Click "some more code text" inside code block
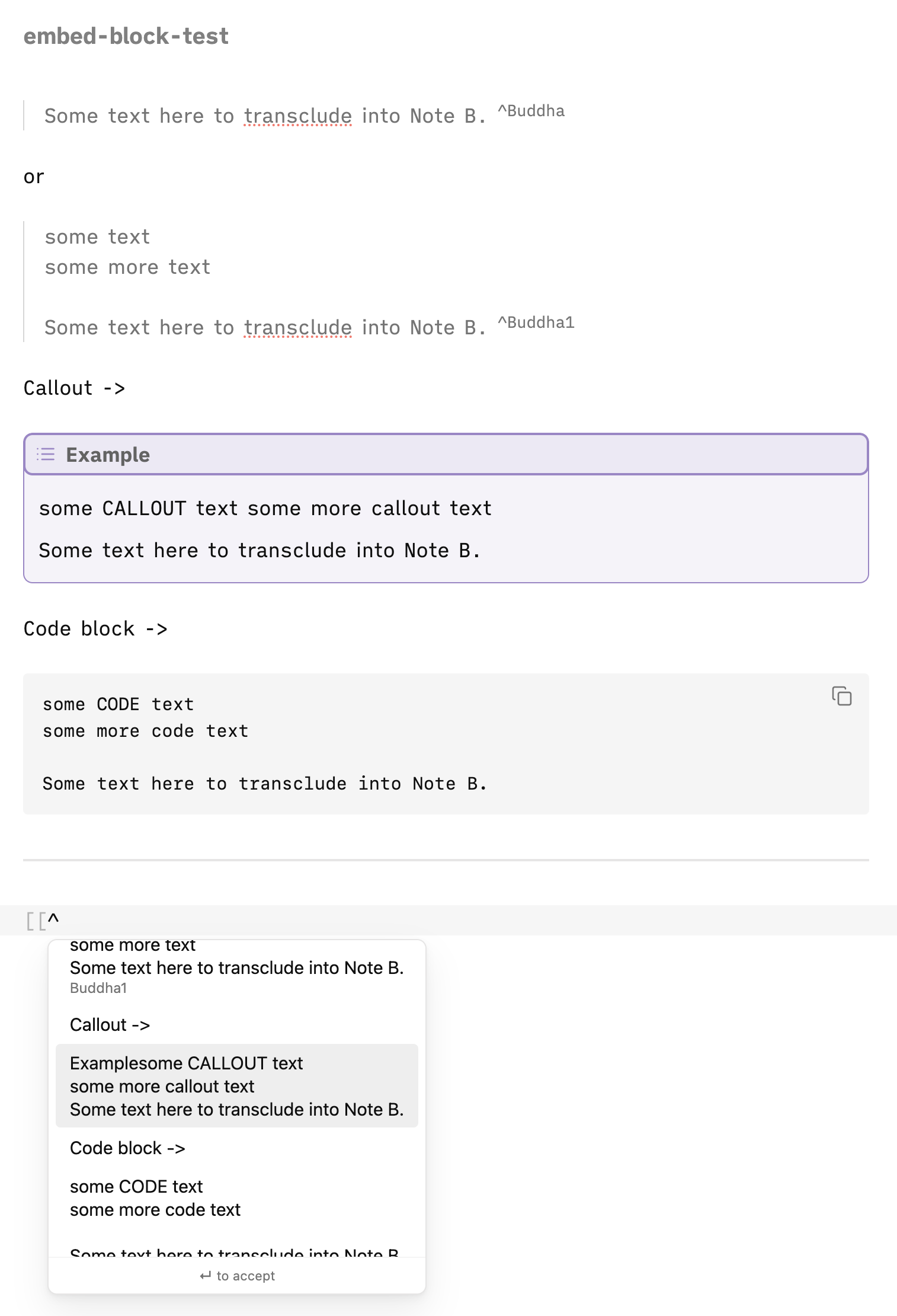The height and width of the screenshot is (1316, 897). click(145, 731)
